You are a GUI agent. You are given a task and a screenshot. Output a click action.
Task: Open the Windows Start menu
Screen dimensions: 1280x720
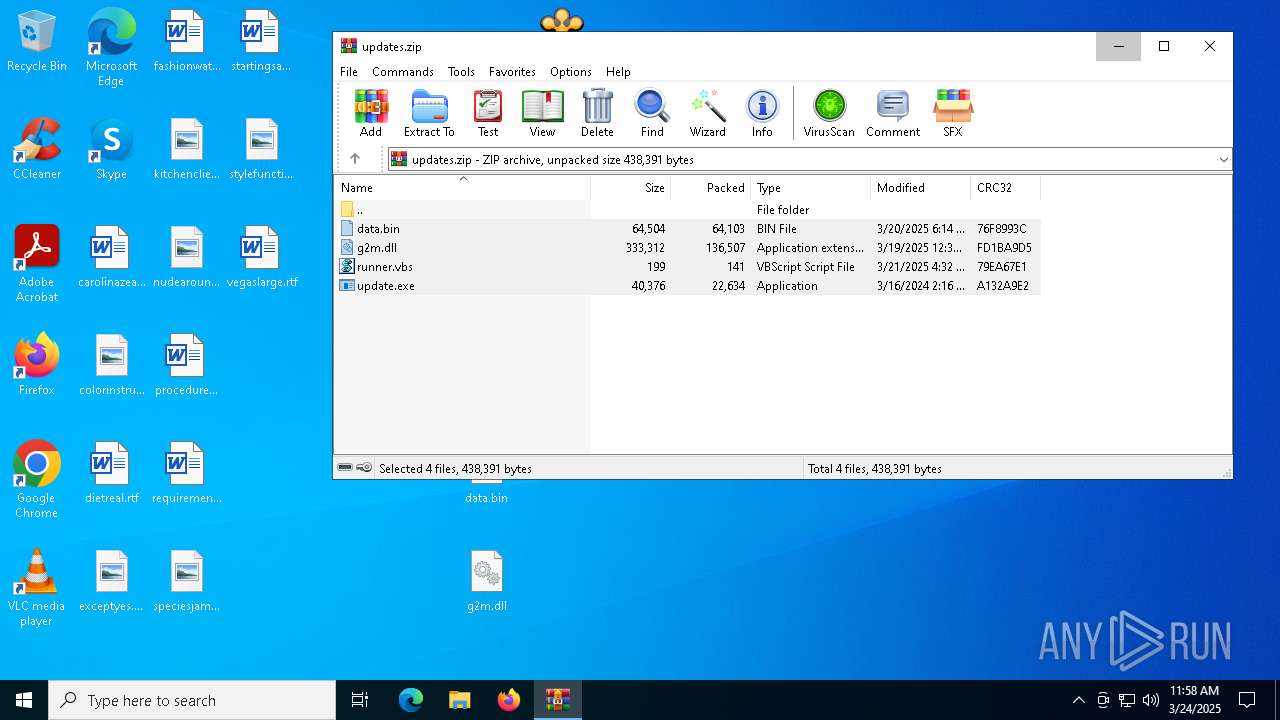pyautogui.click(x=24, y=700)
